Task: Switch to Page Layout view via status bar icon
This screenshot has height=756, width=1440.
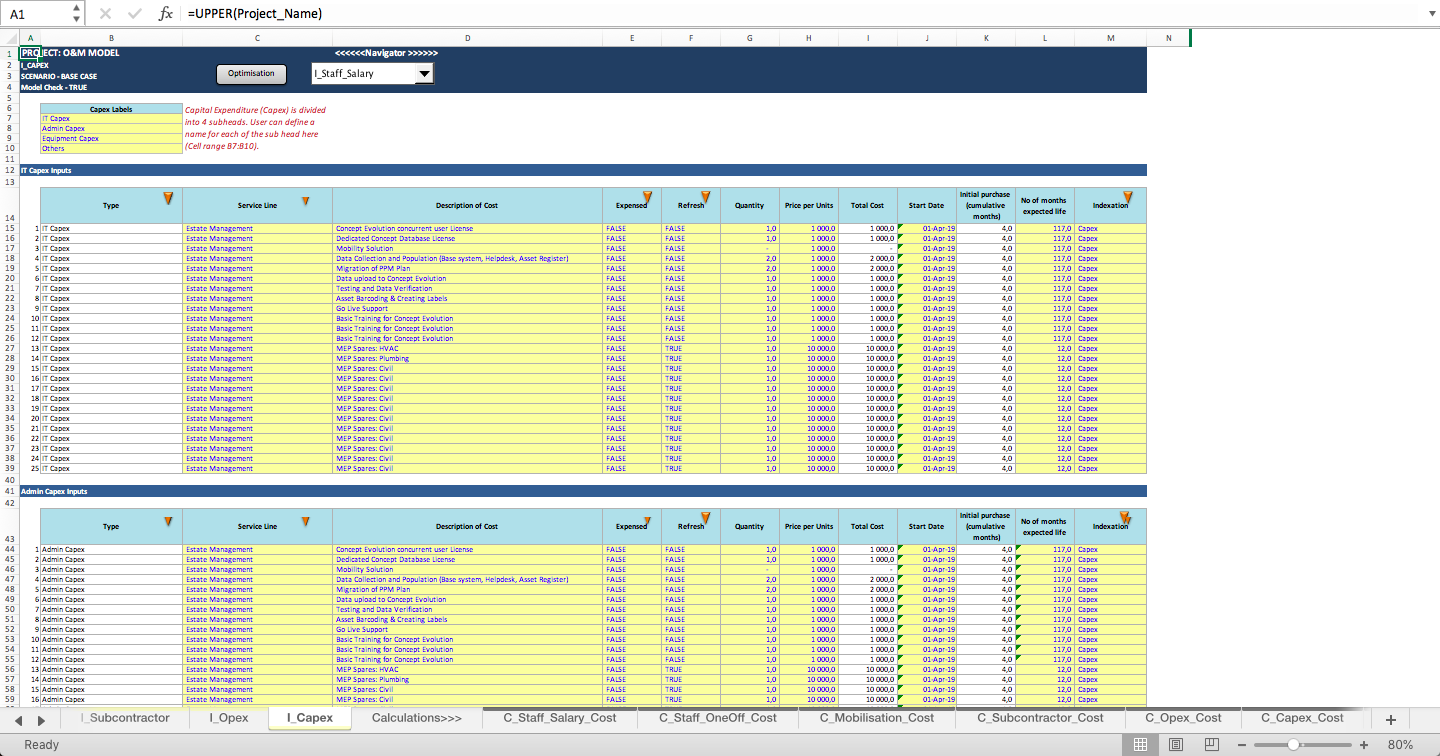Action: (1175, 744)
